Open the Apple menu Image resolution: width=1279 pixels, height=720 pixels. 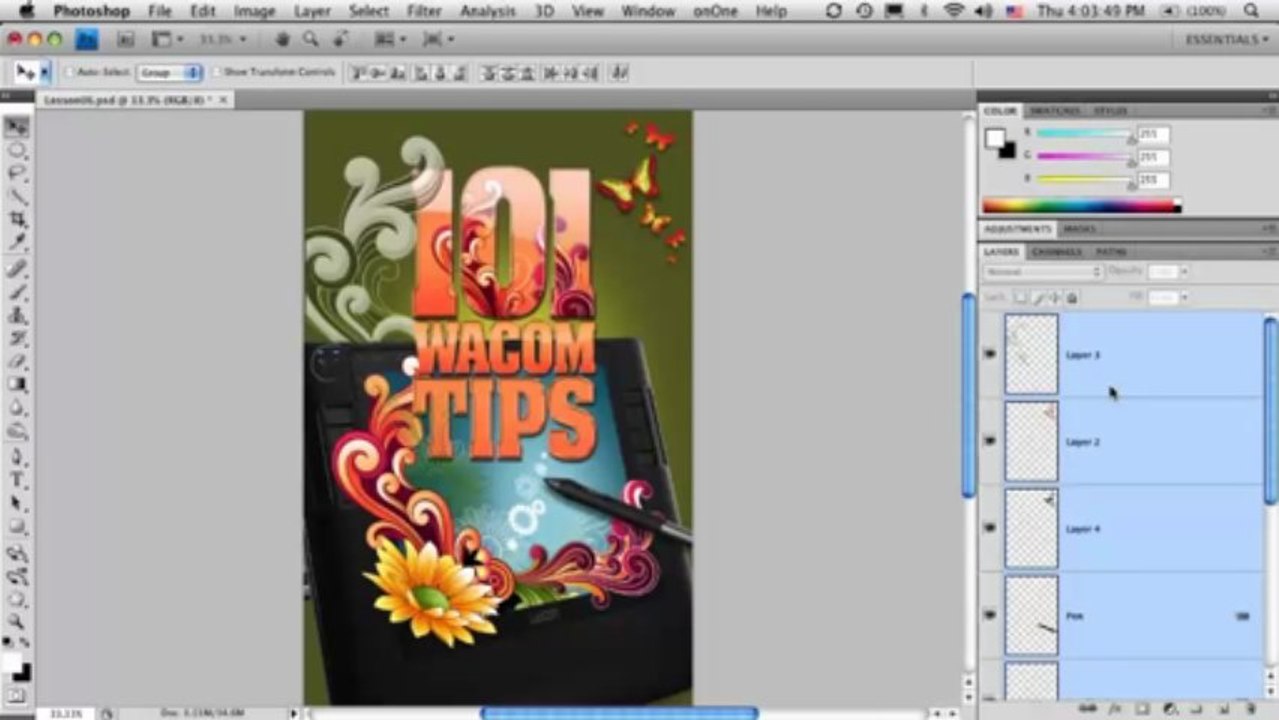click(x=27, y=11)
